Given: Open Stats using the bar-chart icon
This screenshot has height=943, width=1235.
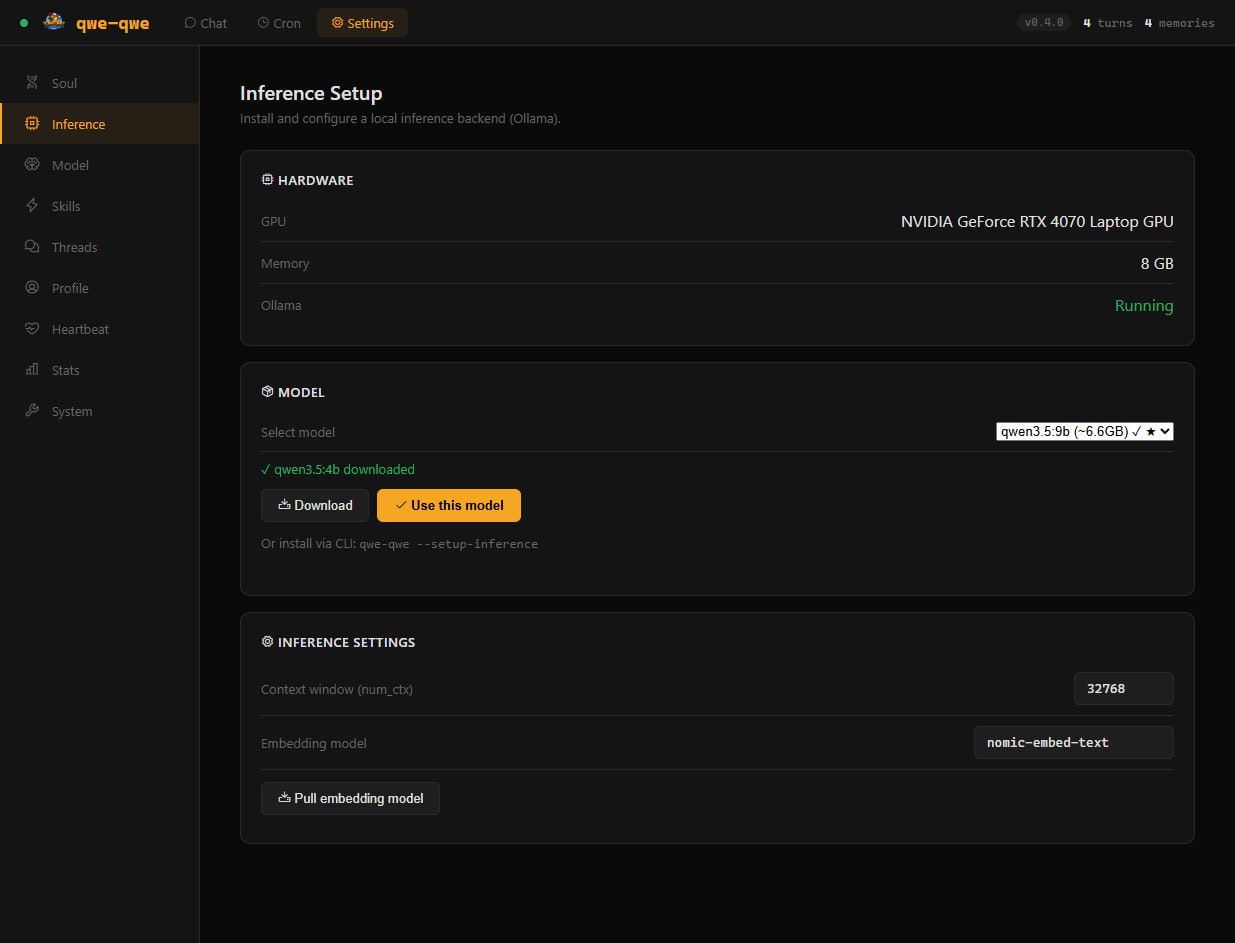Looking at the screenshot, I should click(x=33, y=370).
